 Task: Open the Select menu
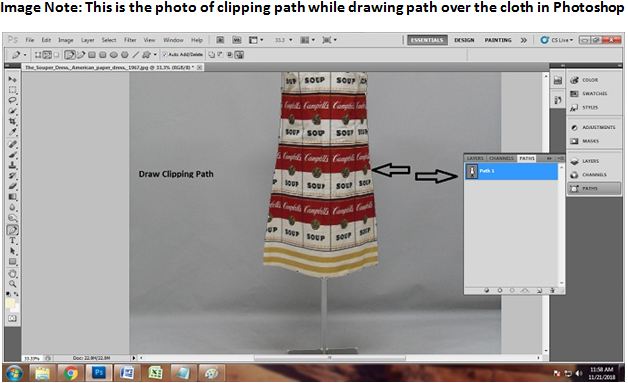coord(109,40)
